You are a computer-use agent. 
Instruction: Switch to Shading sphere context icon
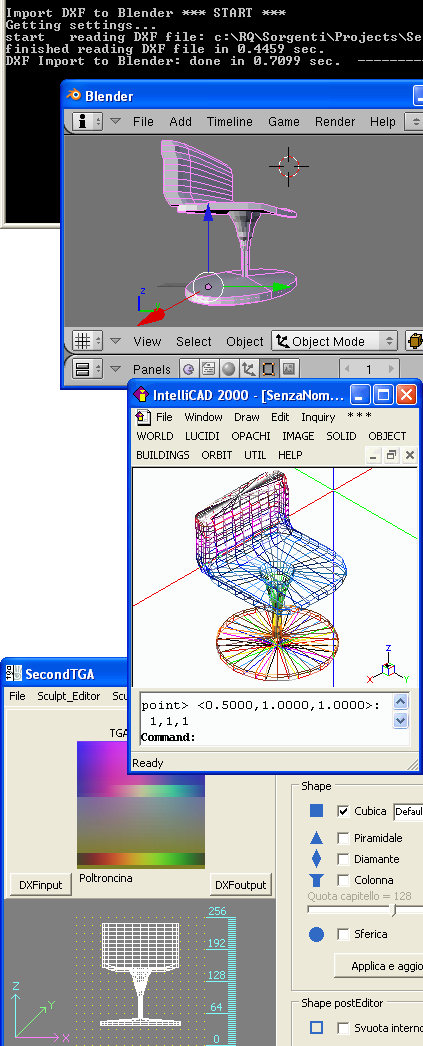[229, 369]
